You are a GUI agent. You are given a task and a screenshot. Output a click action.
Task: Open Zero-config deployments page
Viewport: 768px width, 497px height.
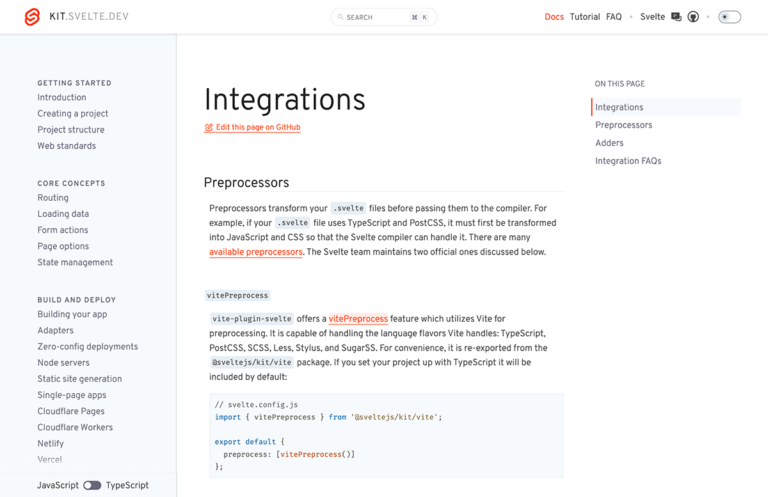pyautogui.click(x=88, y=347)
